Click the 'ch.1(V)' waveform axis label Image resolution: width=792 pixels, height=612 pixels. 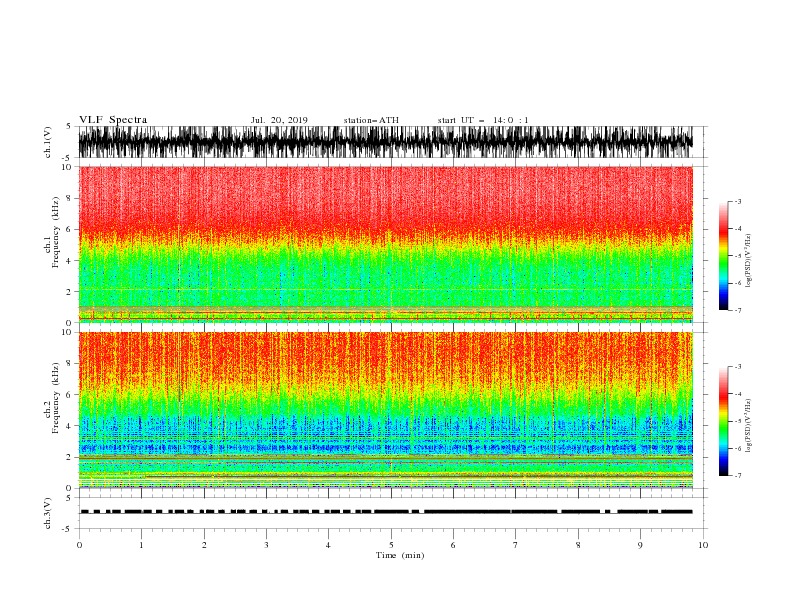point(48,141)
